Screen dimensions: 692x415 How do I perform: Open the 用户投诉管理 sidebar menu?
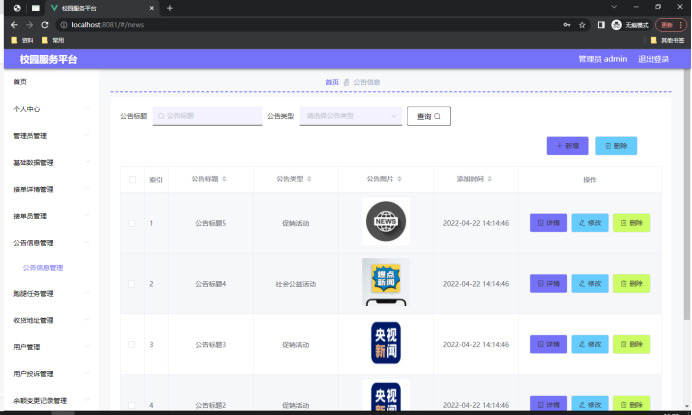pyautogui.click(x=51, y=374)
